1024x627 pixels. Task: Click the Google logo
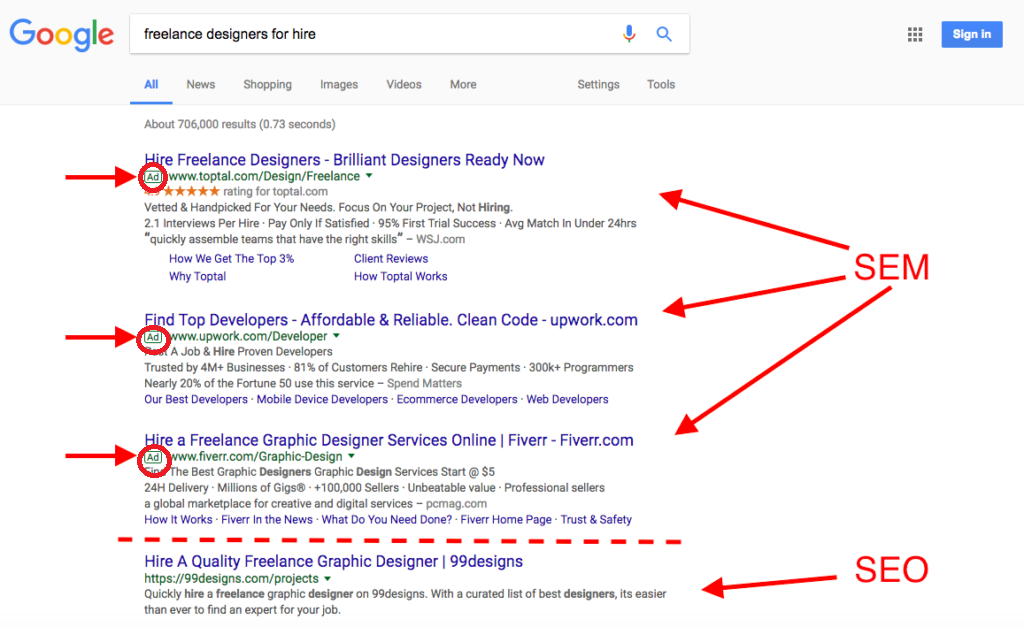61,35
